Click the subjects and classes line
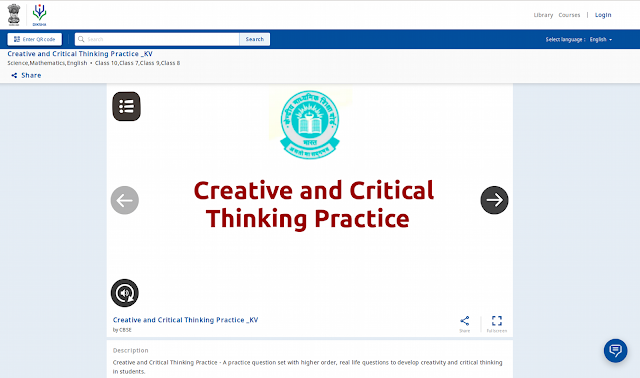The width and height of the screenshot is (640, 378). tap(94, 63)
